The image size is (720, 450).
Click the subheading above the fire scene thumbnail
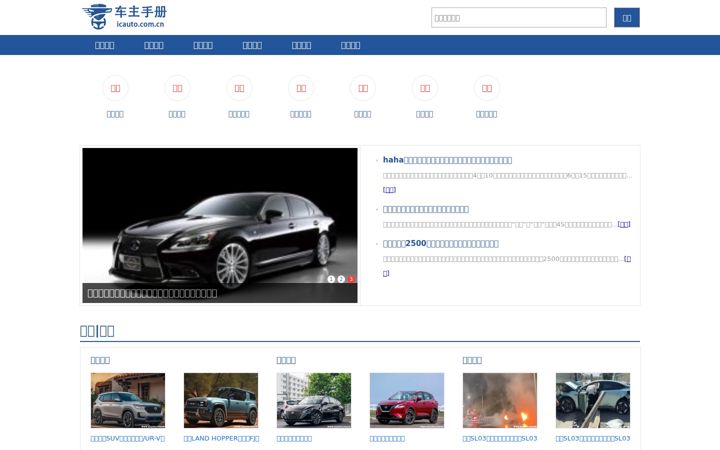(472, 360)
